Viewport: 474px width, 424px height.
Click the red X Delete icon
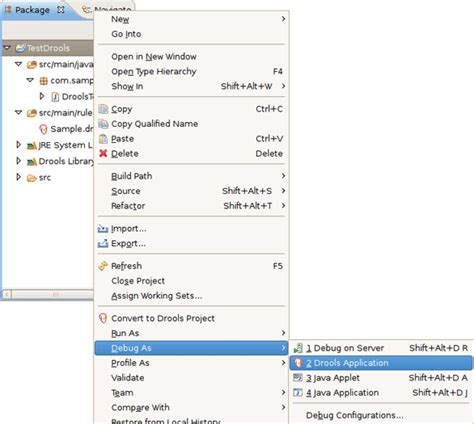coord(103,153)
